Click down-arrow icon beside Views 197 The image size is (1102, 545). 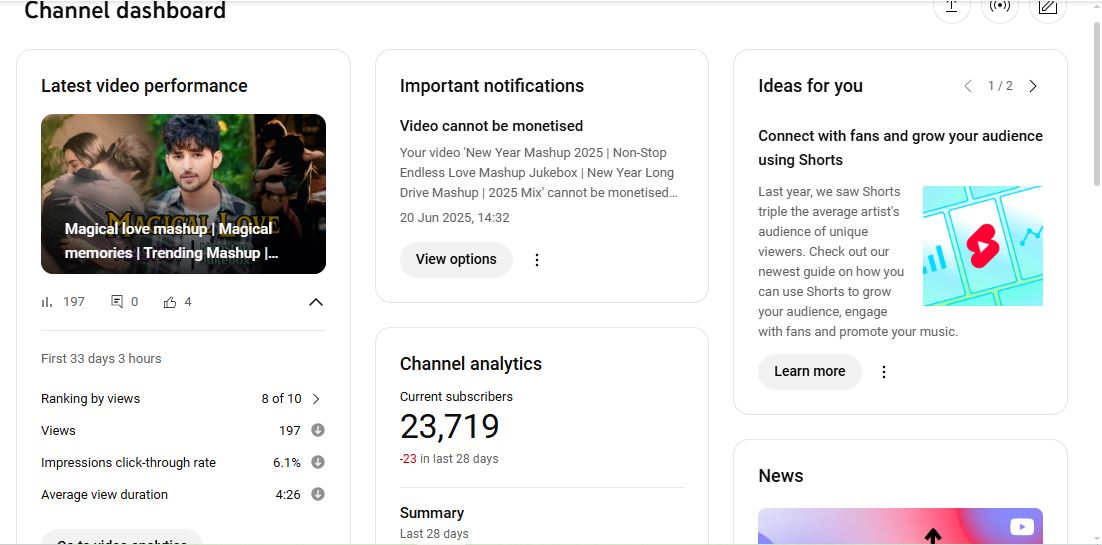tap(318, 431)
